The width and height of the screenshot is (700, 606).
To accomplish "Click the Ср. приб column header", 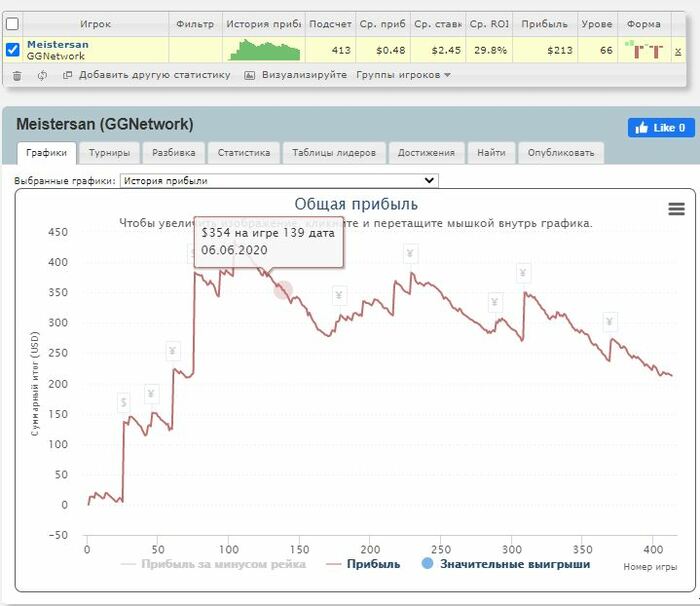I will point(383,24).
